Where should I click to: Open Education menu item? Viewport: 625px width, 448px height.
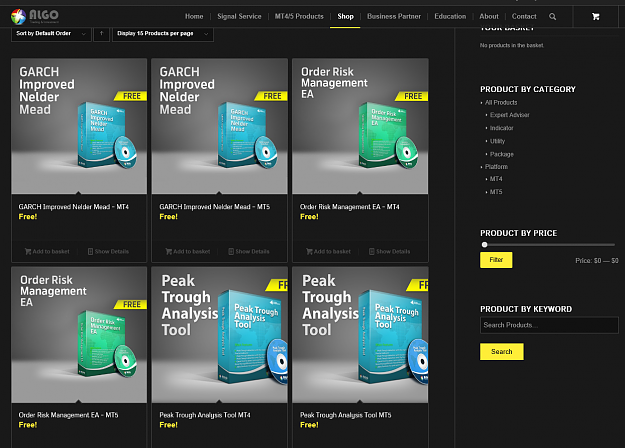450,16
